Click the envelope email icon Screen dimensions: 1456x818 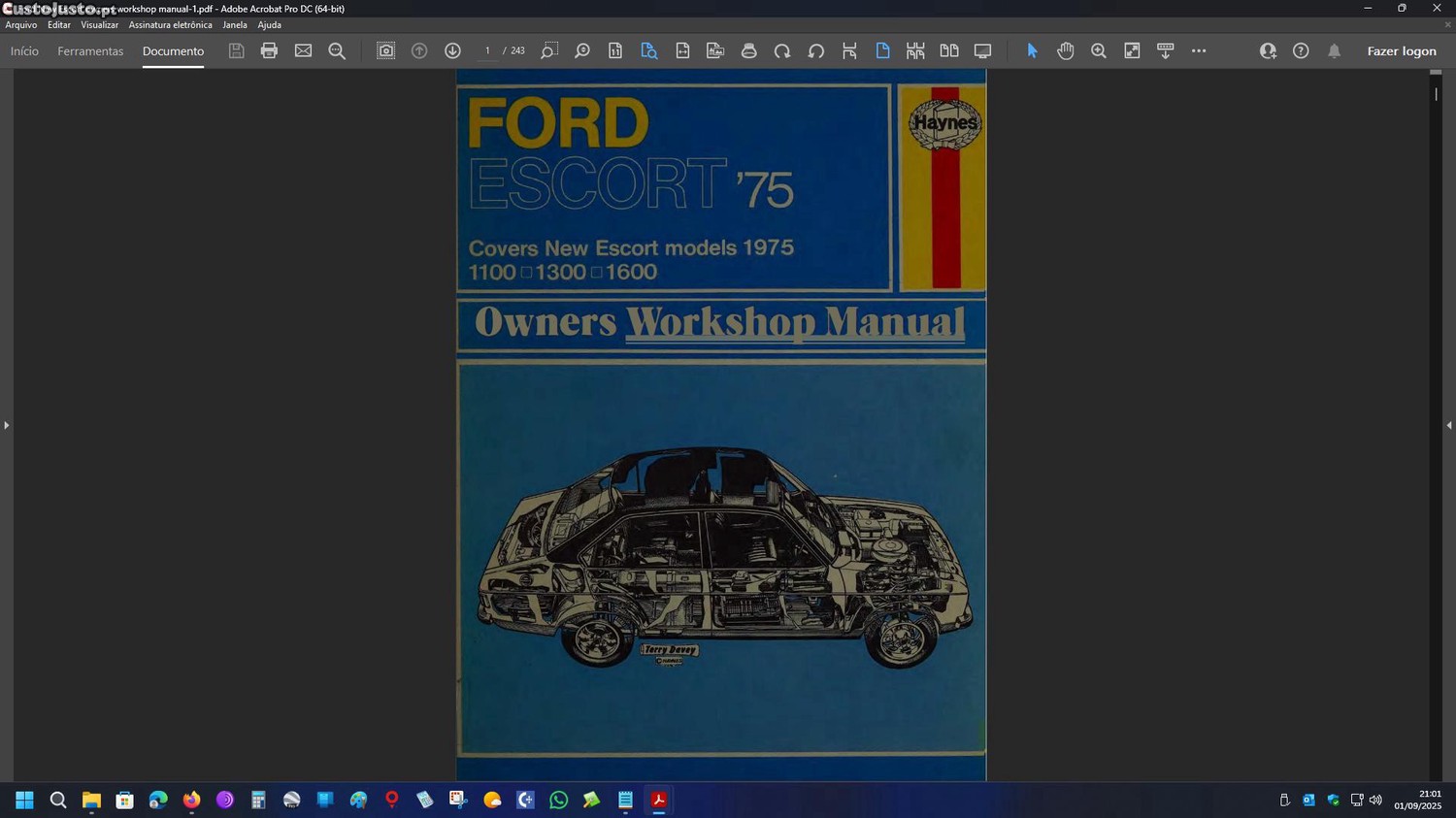click(x=303, y=50)
